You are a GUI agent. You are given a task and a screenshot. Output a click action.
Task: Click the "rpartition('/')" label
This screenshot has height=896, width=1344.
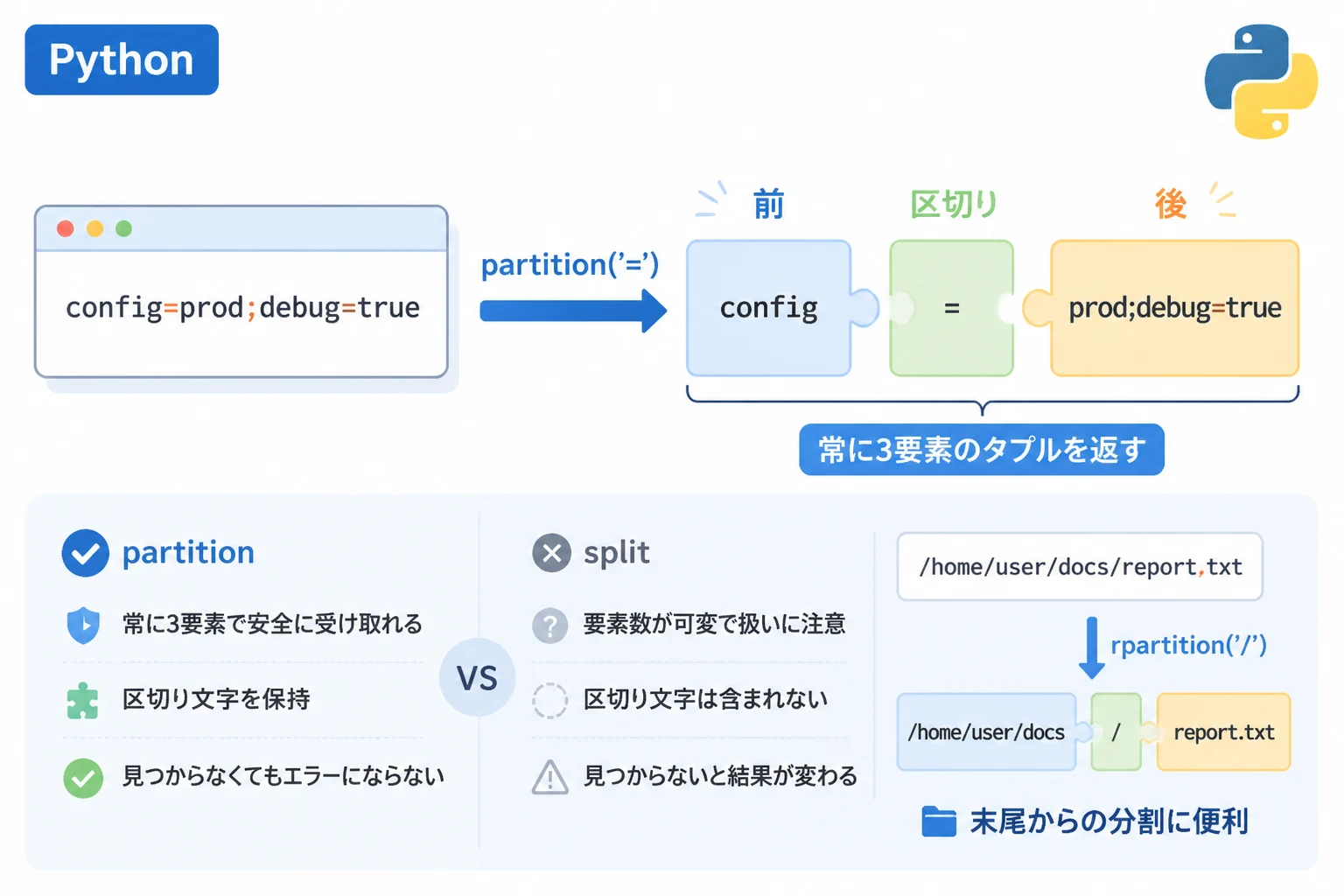[1188, 646]
